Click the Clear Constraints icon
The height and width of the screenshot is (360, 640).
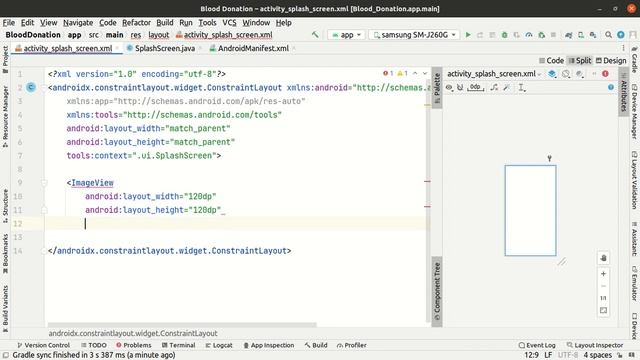pos(494,87)
